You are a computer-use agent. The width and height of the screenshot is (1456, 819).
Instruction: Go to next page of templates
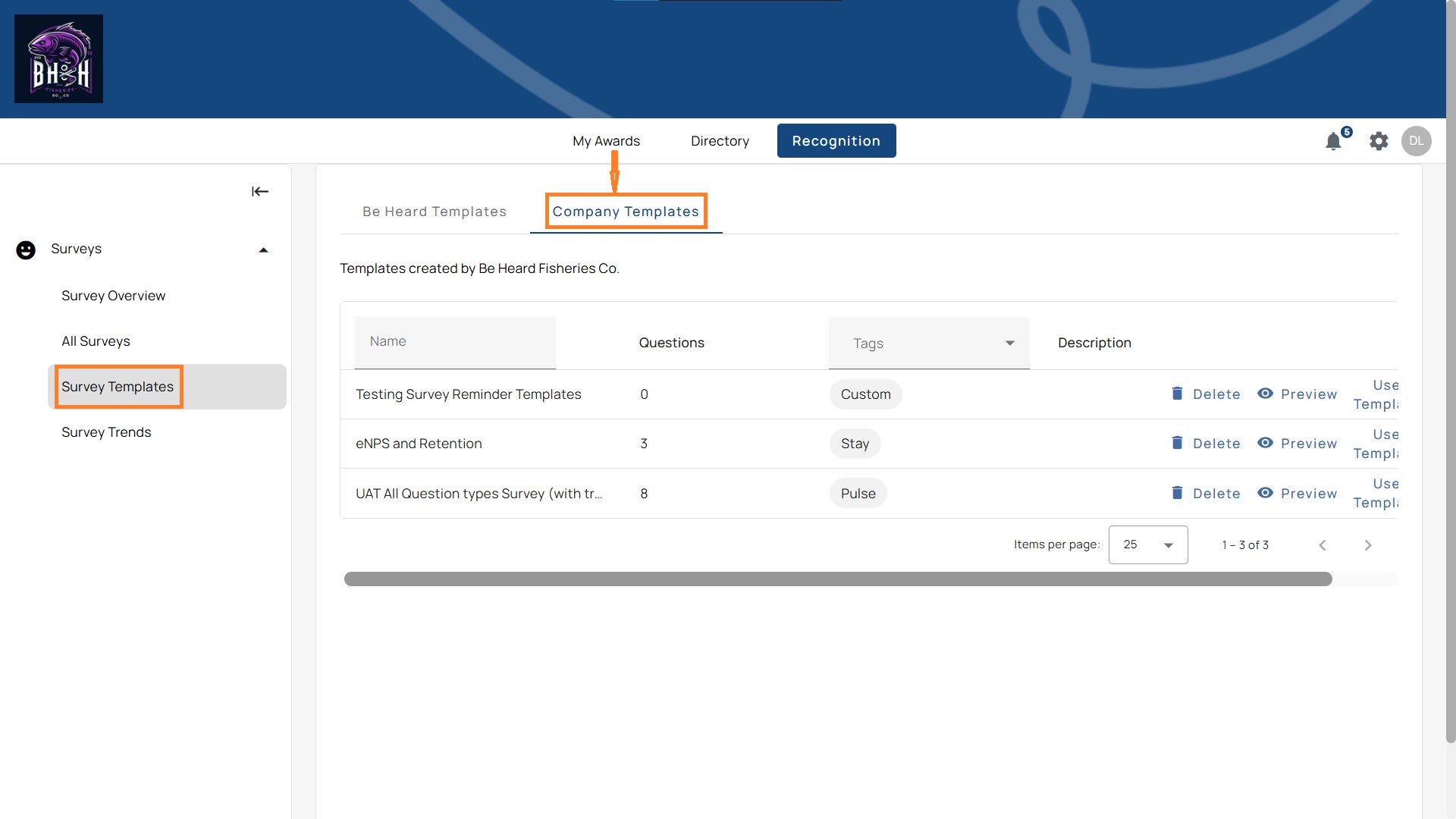coord(1368,545)
